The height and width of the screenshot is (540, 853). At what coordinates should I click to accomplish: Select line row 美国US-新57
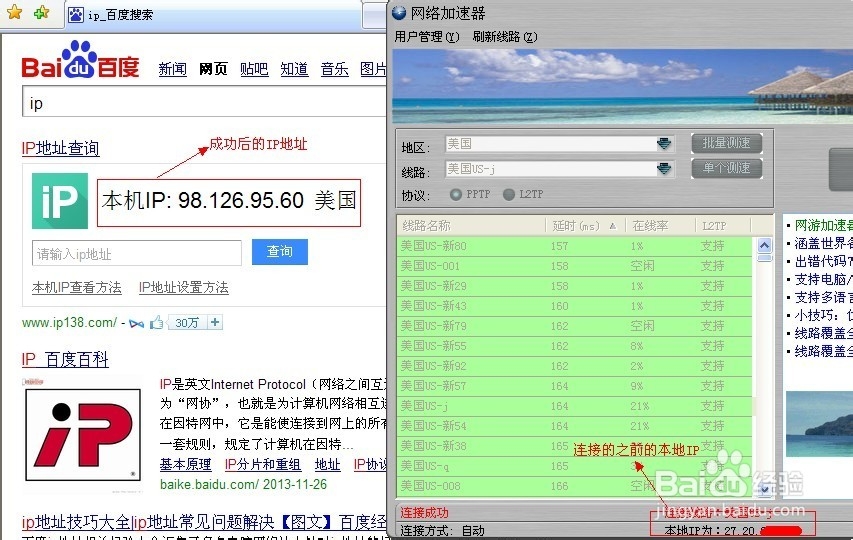click(x=575, y=386)
